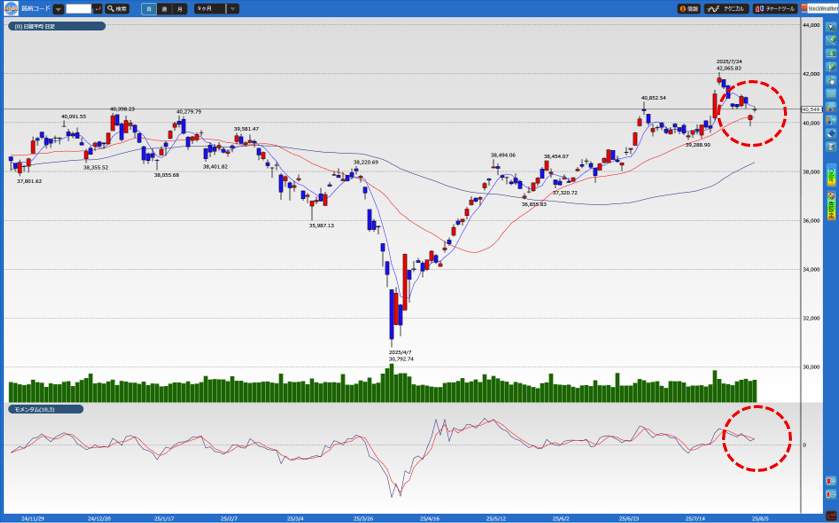Image resolution: width=839 pixels, height=523 pixels.
Task: Click the stock code input field
Action: click(x=79, y=9)
